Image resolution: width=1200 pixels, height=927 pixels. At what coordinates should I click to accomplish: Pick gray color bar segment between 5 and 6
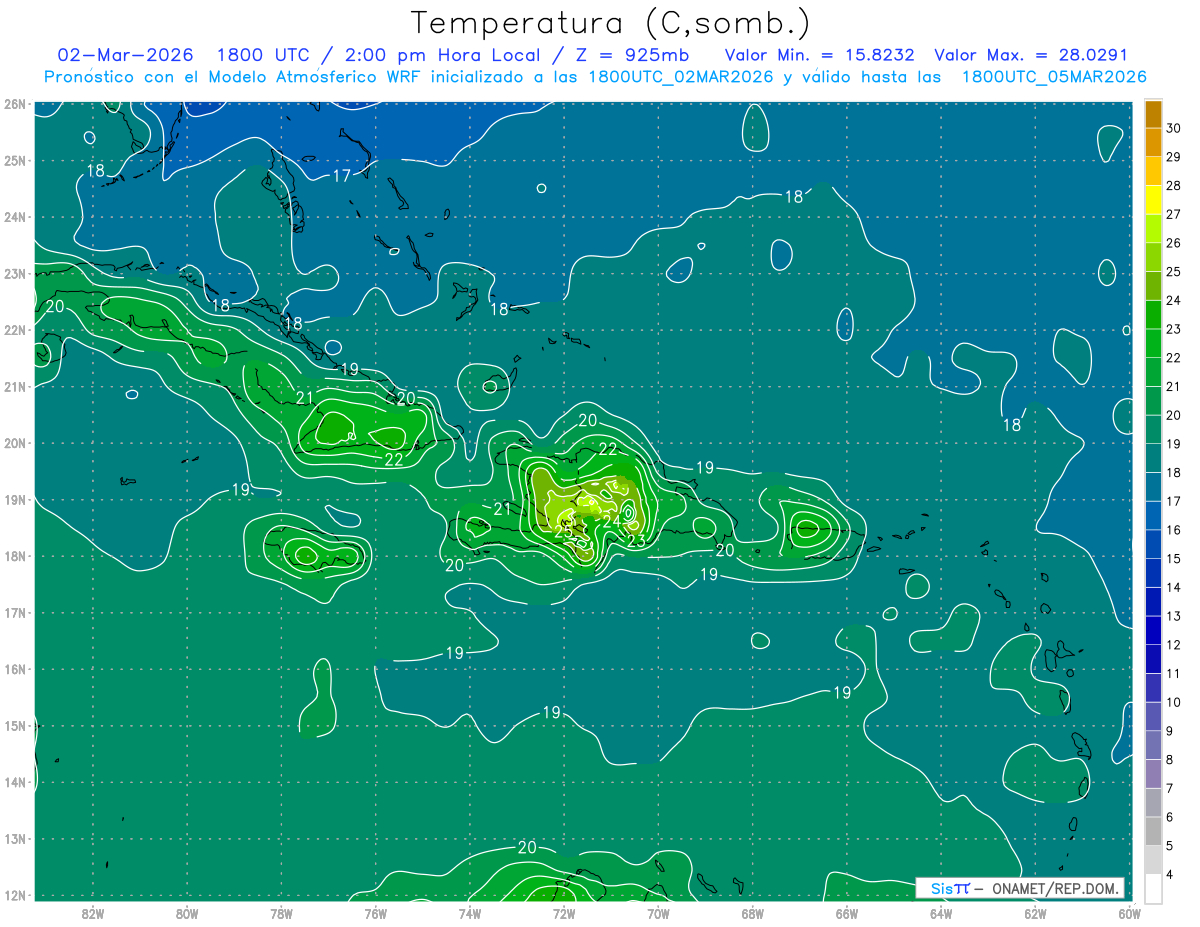pyautogui.click(x=1153, y=831)
